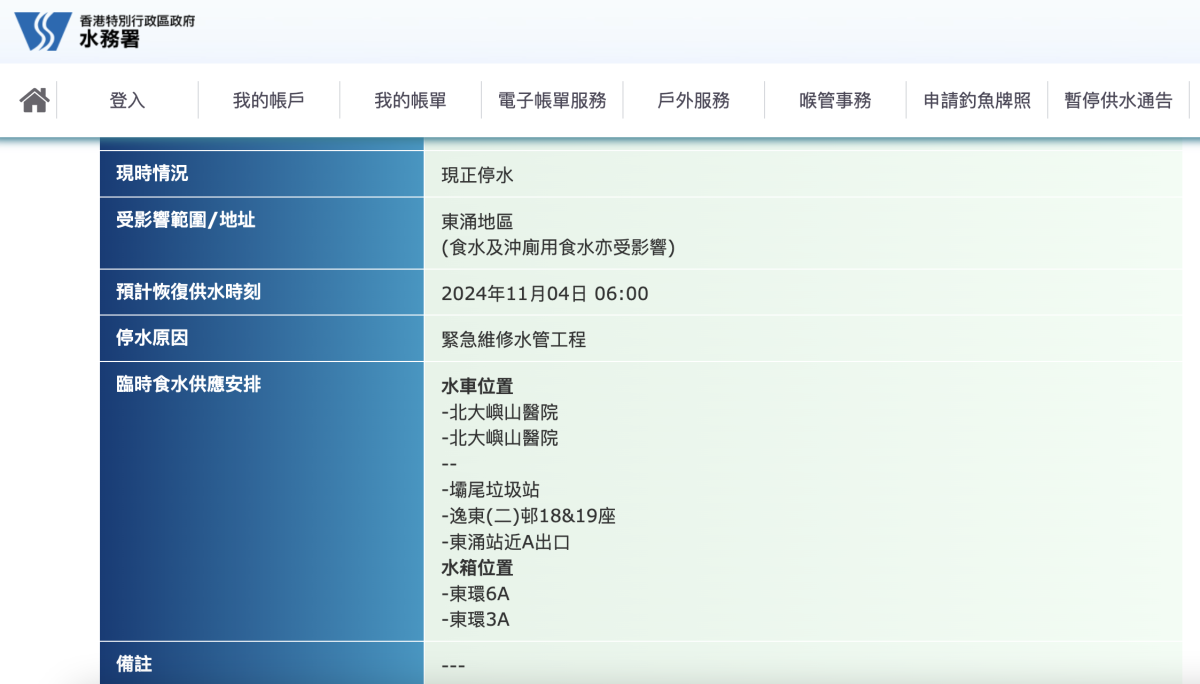Open the 我的帳戶 menu item
1200x684 pixels.
coord(268,101)
